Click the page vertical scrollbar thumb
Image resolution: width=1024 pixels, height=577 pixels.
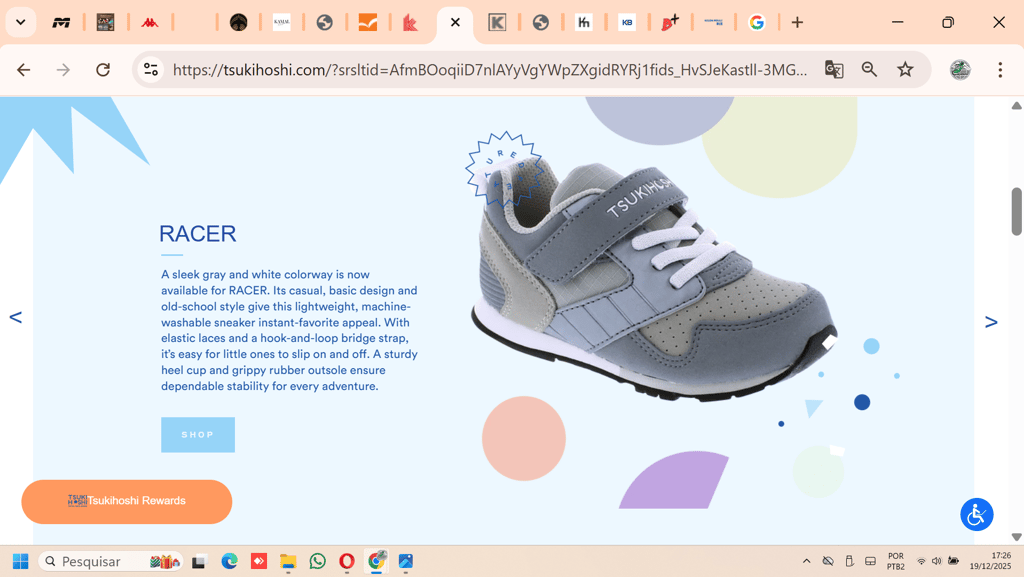tap(1016, 211)
